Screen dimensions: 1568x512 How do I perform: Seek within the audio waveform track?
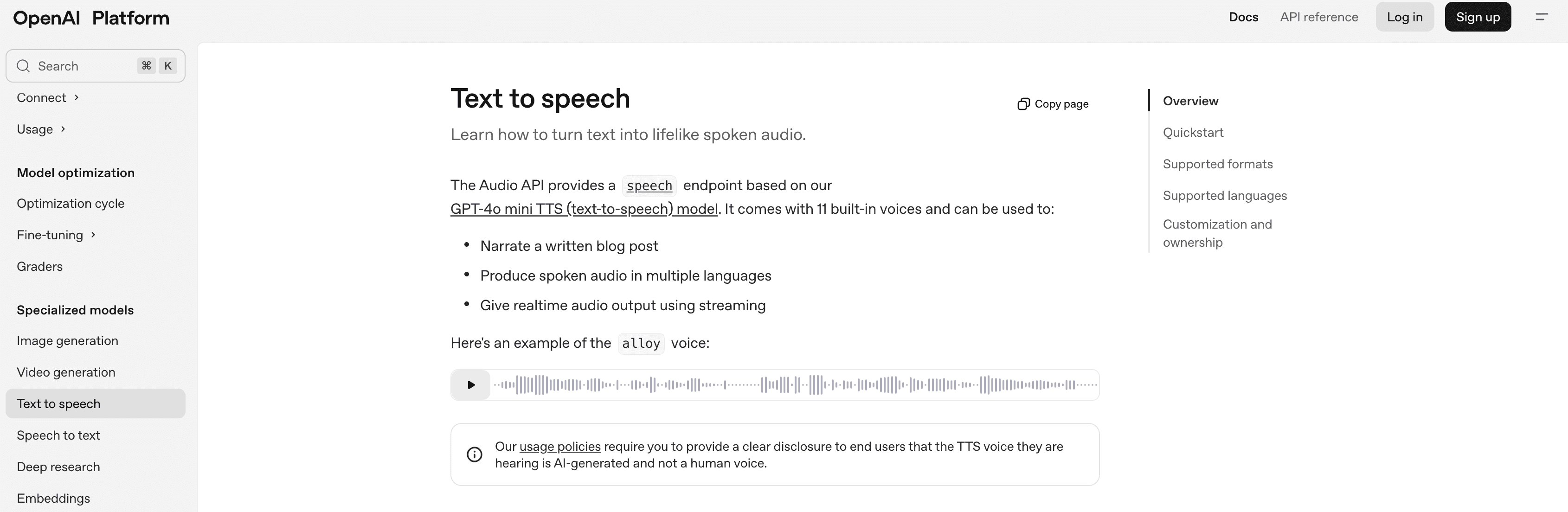click(x=791, y=385)
